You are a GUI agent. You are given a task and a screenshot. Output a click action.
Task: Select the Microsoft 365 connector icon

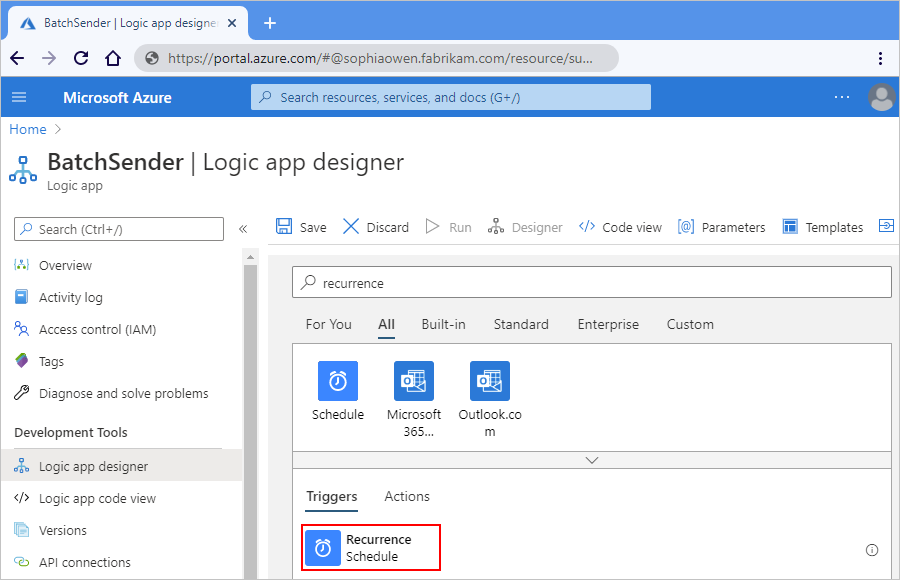tap(414, 381)
